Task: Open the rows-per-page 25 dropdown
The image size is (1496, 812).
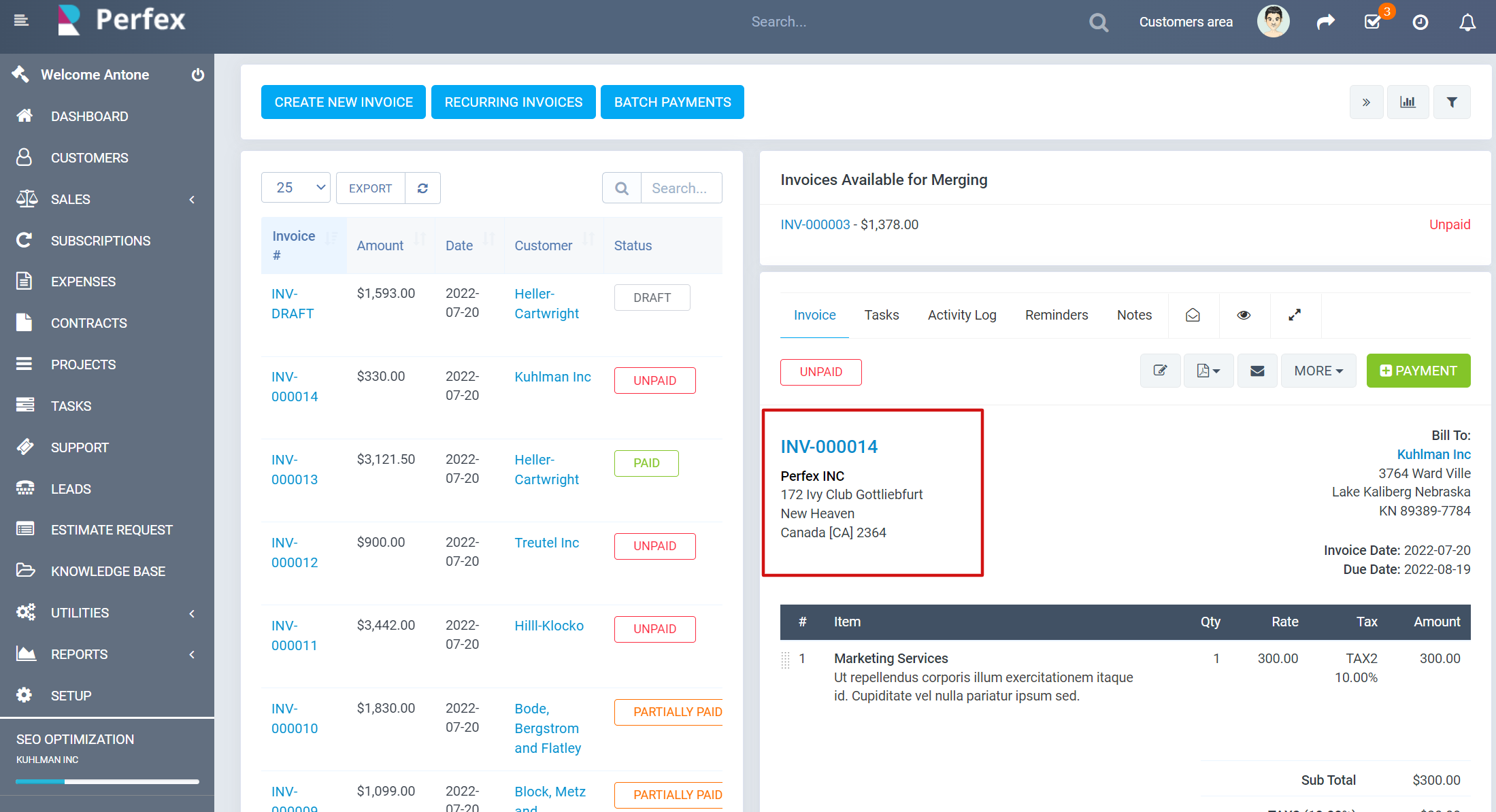Action: pyautogui.click(x=295, y=188)
